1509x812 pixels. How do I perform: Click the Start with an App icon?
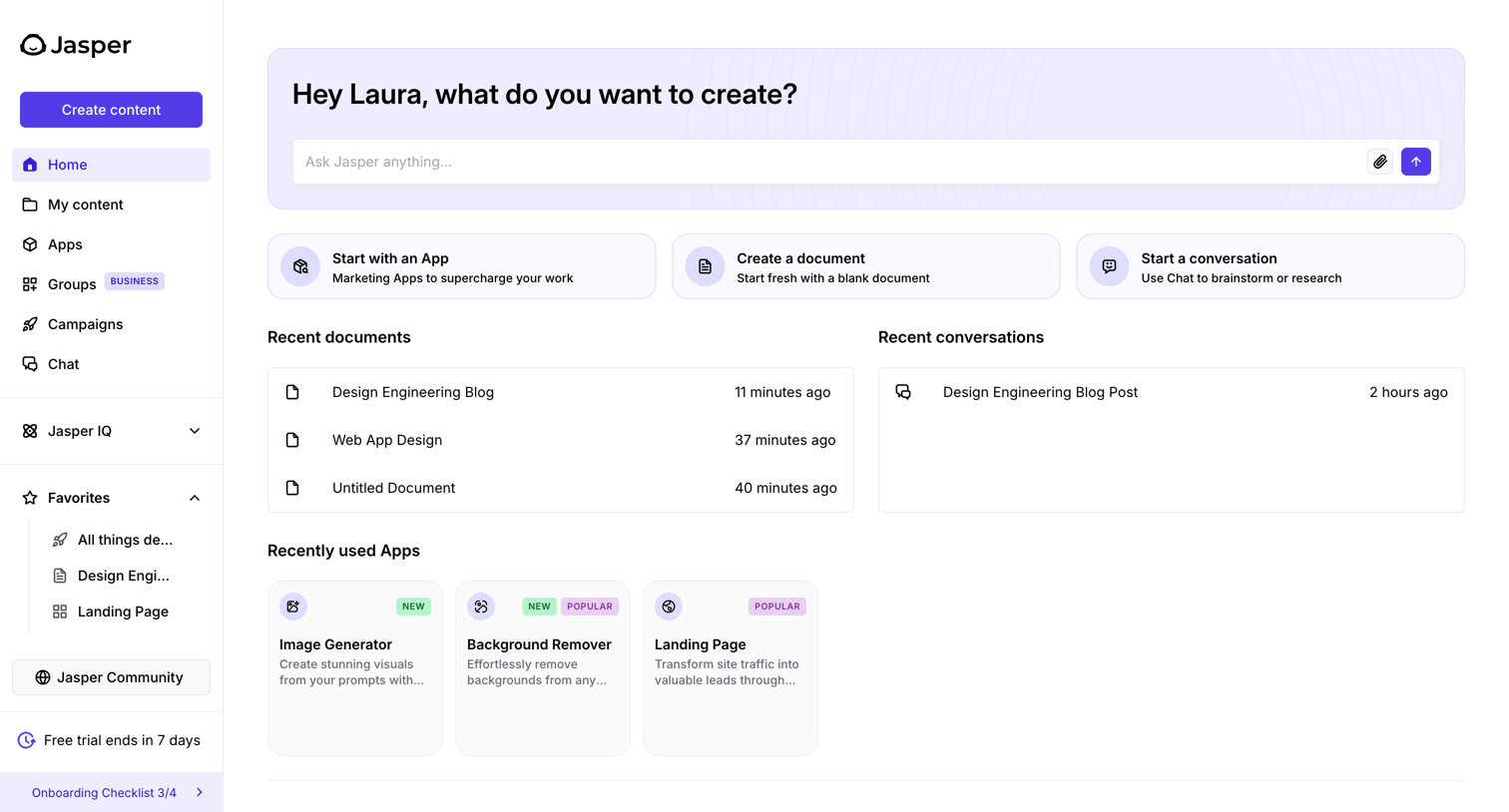point(300,266)
